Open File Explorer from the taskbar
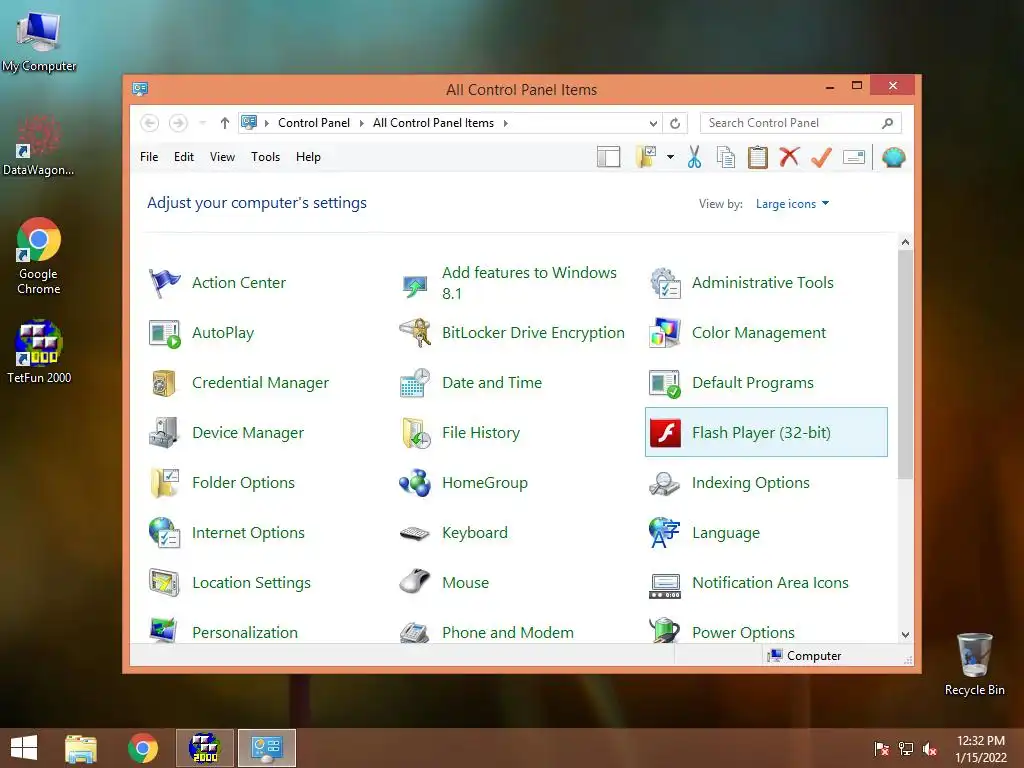This screenshot has width=1024, height=768. tap(81, 748)
